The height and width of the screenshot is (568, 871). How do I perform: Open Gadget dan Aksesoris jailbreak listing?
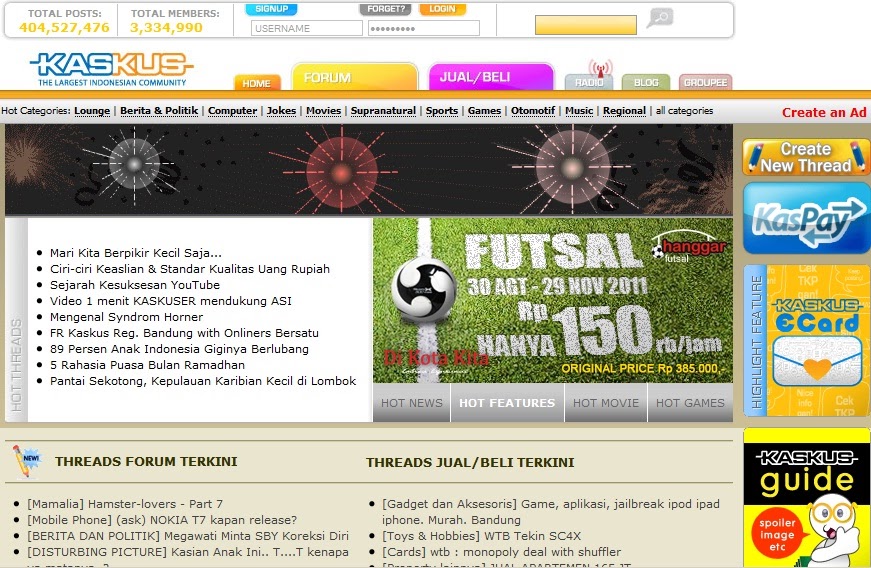[x=550, y=512]
